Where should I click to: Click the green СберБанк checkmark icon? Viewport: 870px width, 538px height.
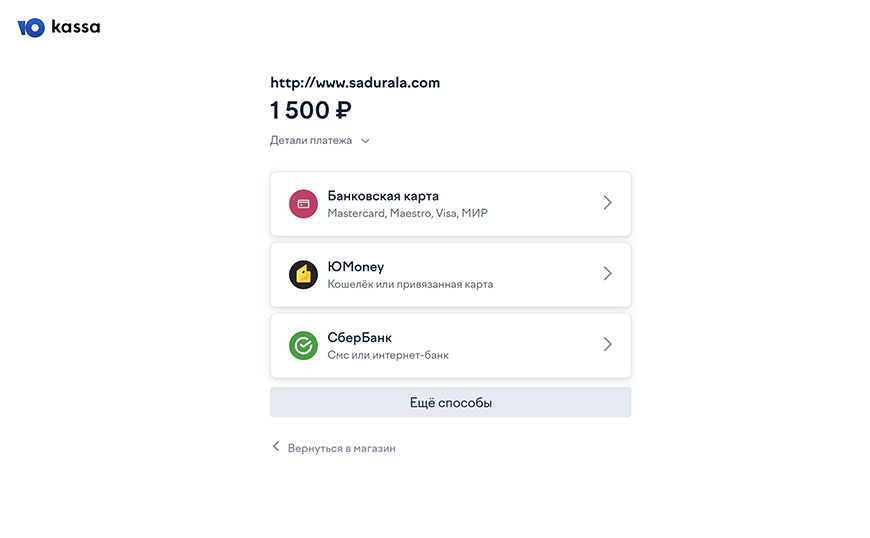(303, 345)
